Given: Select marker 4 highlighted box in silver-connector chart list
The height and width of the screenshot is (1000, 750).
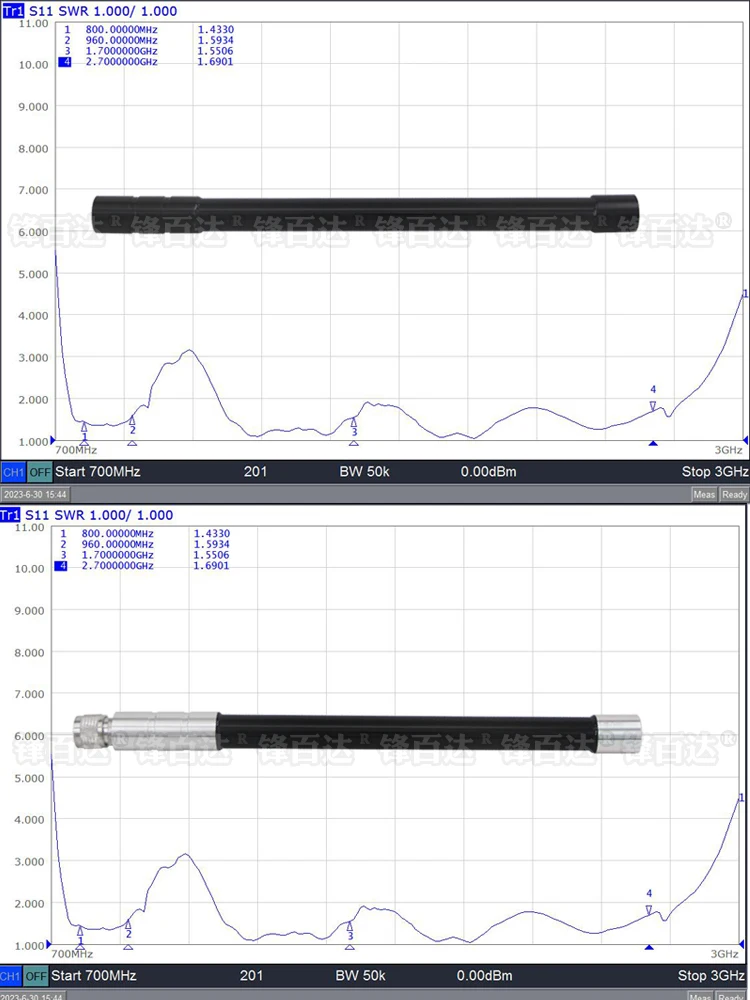Looking at the screenshot, I should click(x=61, y=566).
